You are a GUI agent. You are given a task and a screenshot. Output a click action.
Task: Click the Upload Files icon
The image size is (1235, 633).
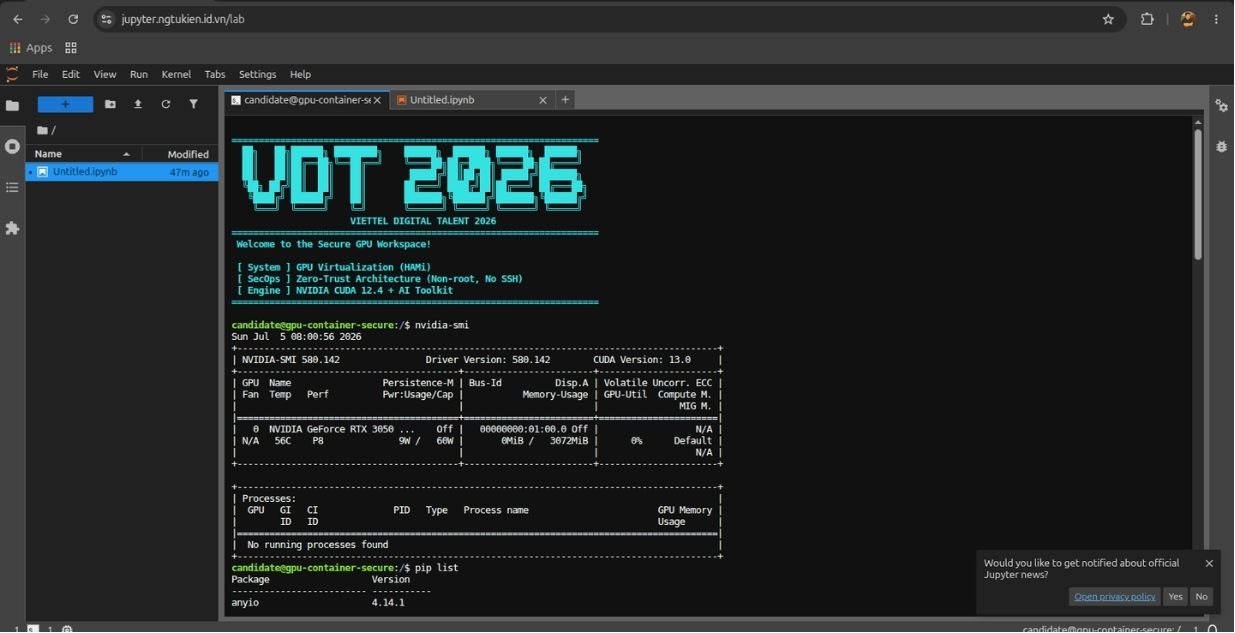tap(138, 104)
